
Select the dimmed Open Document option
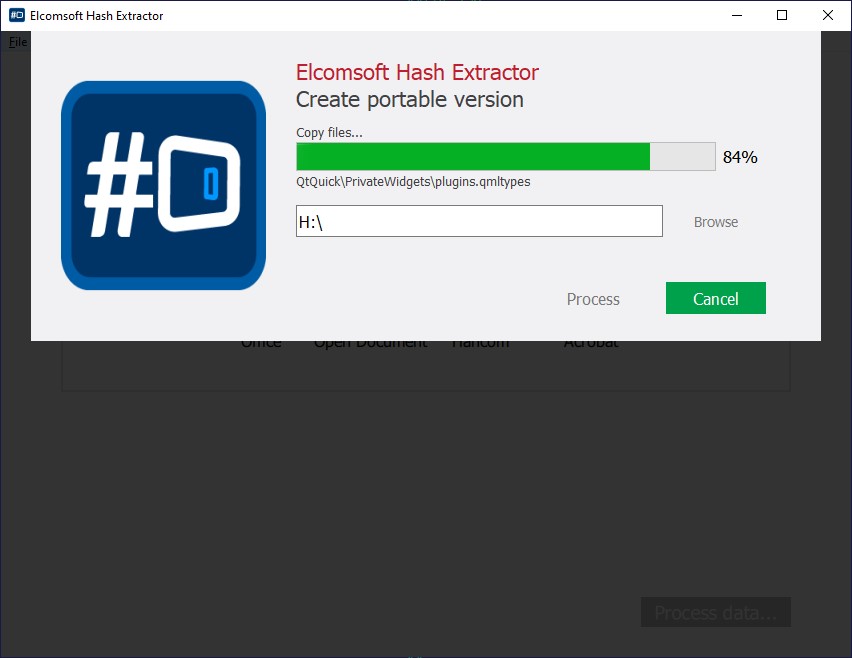point(370,345)
